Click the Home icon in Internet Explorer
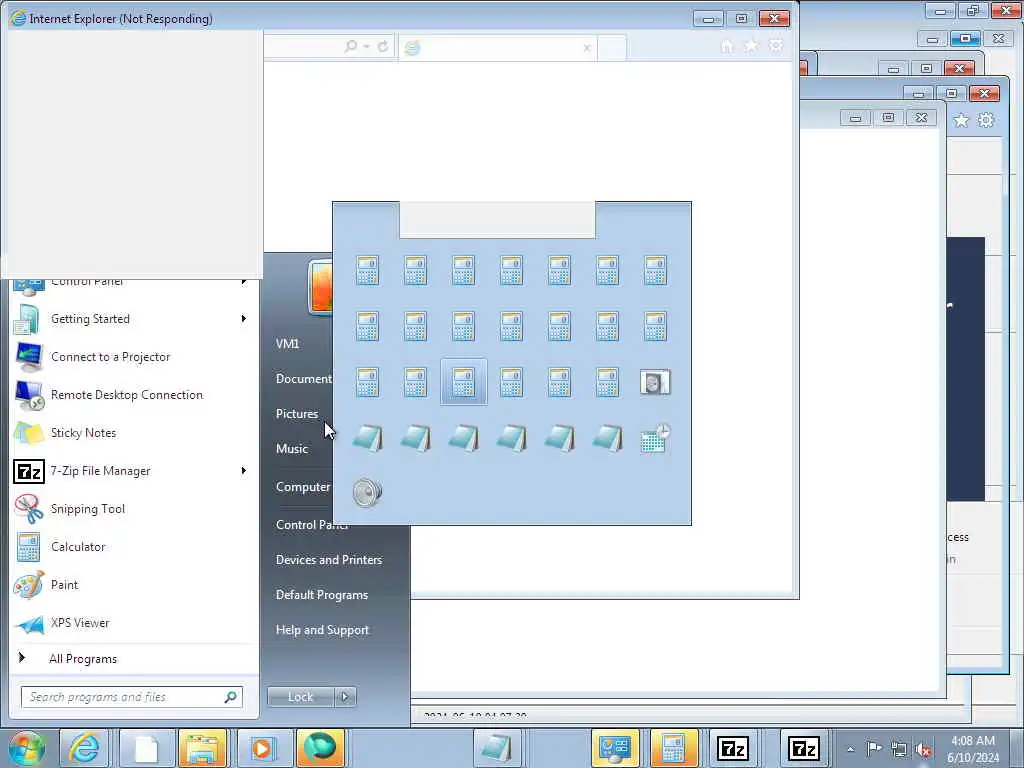This screenshot has height=768, width=1024. (x=727, y=46)
